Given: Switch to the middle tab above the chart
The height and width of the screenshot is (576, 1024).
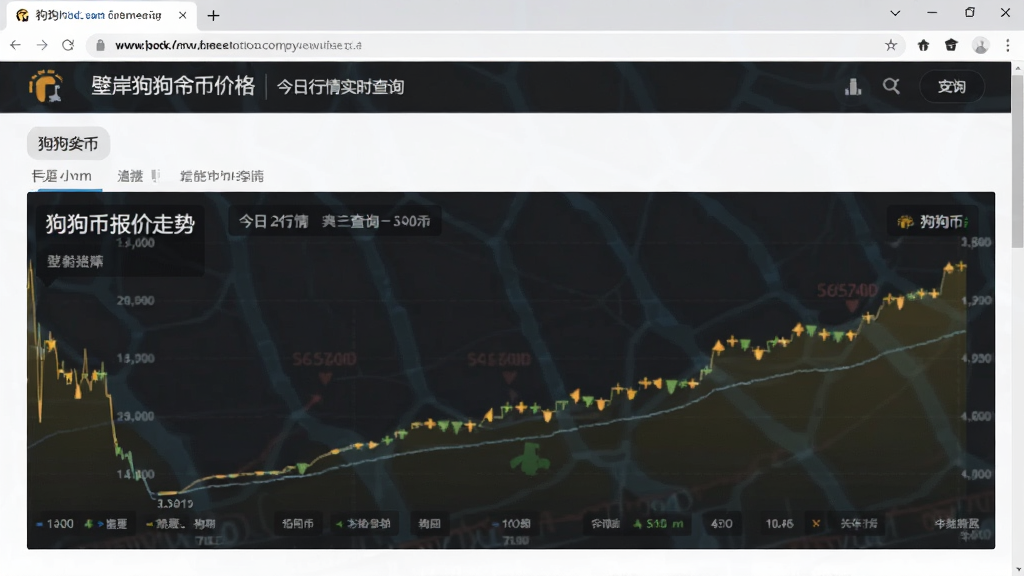Looking at the screenshot, I should click(x=137, y=176).
